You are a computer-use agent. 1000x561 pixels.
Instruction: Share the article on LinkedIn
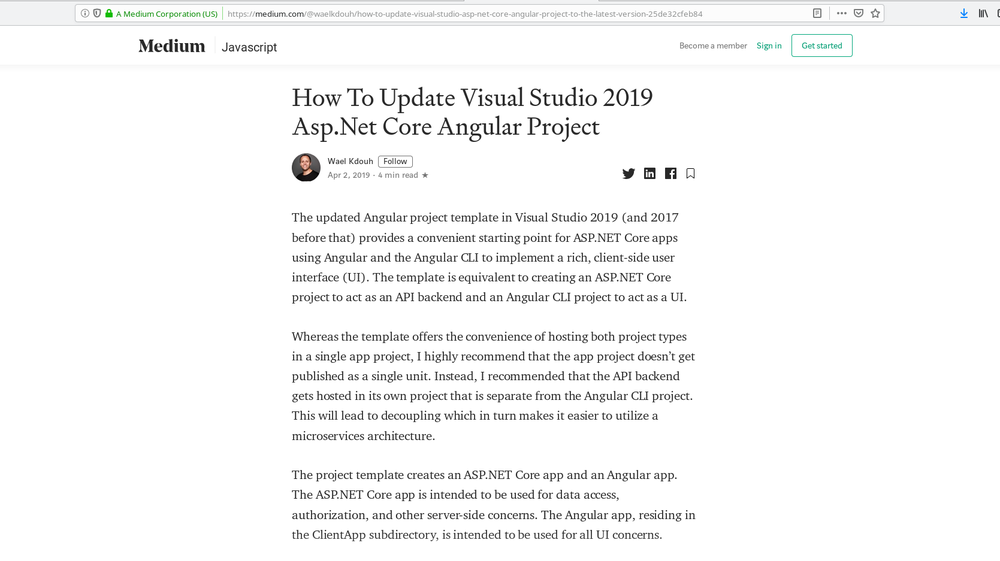pyautogui.click(x=649, y=173)
